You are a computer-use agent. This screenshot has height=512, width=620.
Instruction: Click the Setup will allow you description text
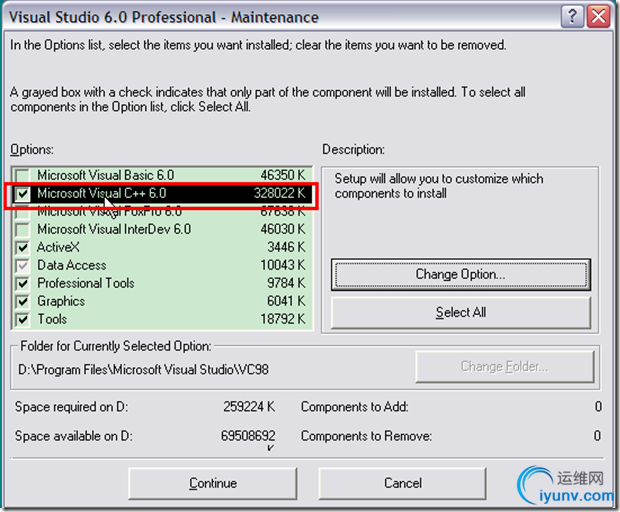439,186
